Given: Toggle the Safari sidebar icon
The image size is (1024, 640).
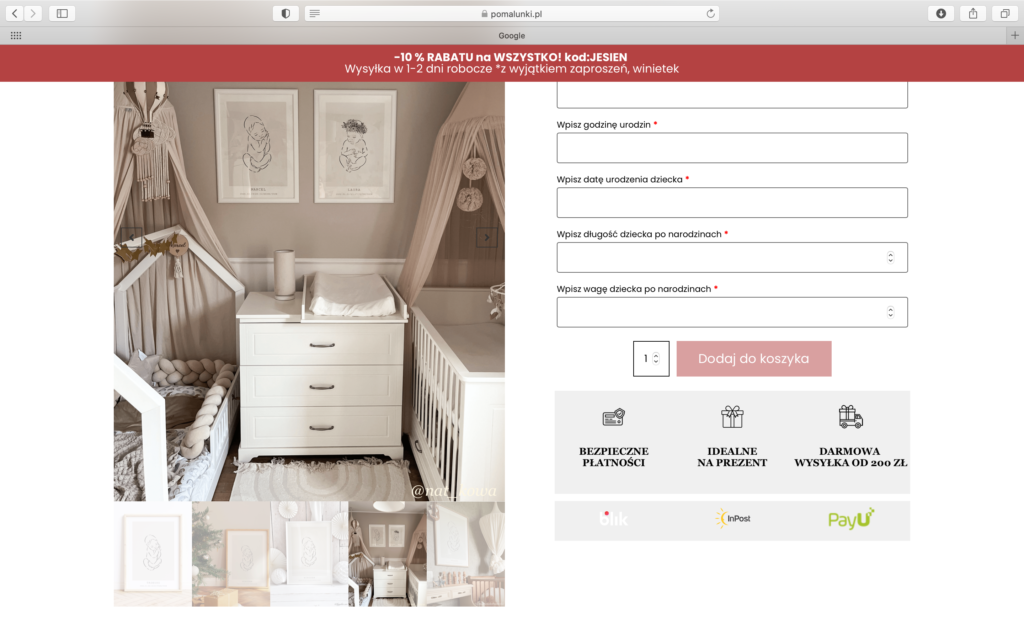Looking at the screenshot, I should pos(62,13).
